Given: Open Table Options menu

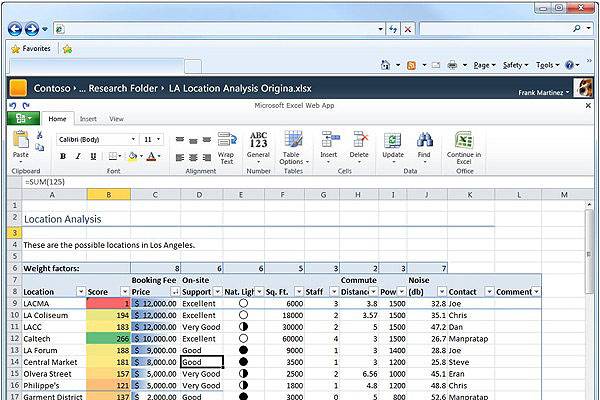Looking at the screenshot, I should [x=293, y=148].
